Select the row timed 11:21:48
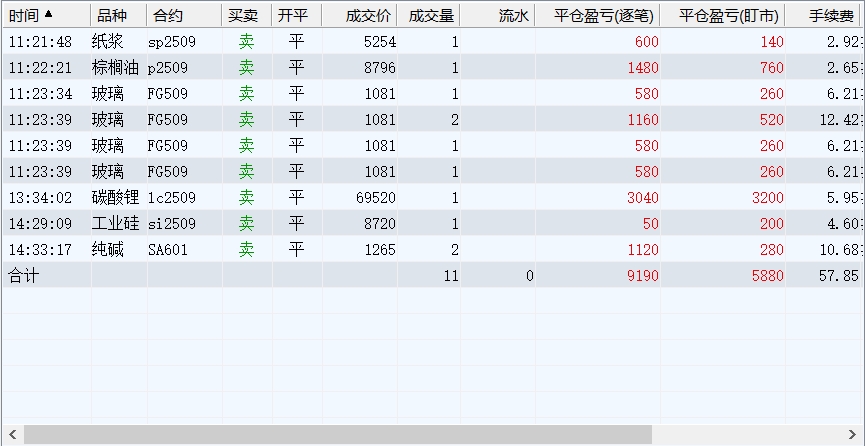Image resolution: width=865 pixels, height=446 pixels. (432, 41)
